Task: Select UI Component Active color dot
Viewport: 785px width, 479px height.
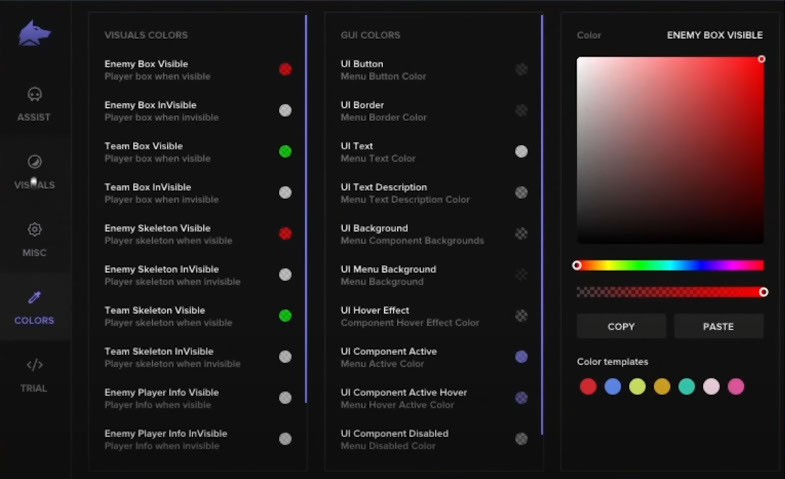Action: [x=521, y=357]
